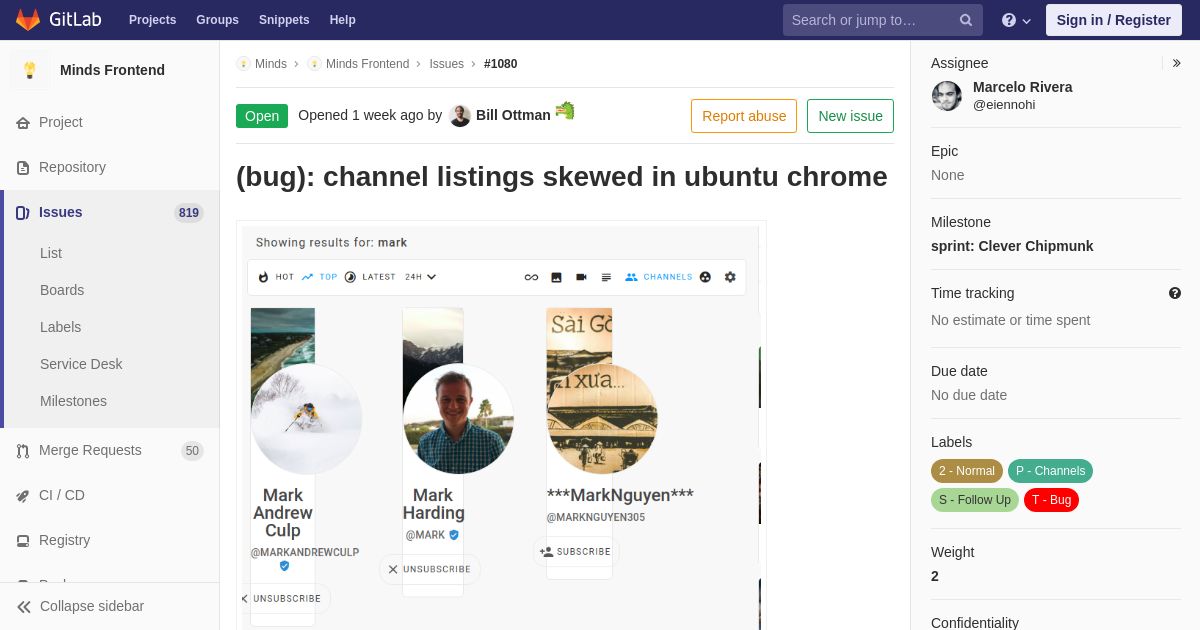
Task: Open Milestones in sidebar
Action: [x=73, y=401]
